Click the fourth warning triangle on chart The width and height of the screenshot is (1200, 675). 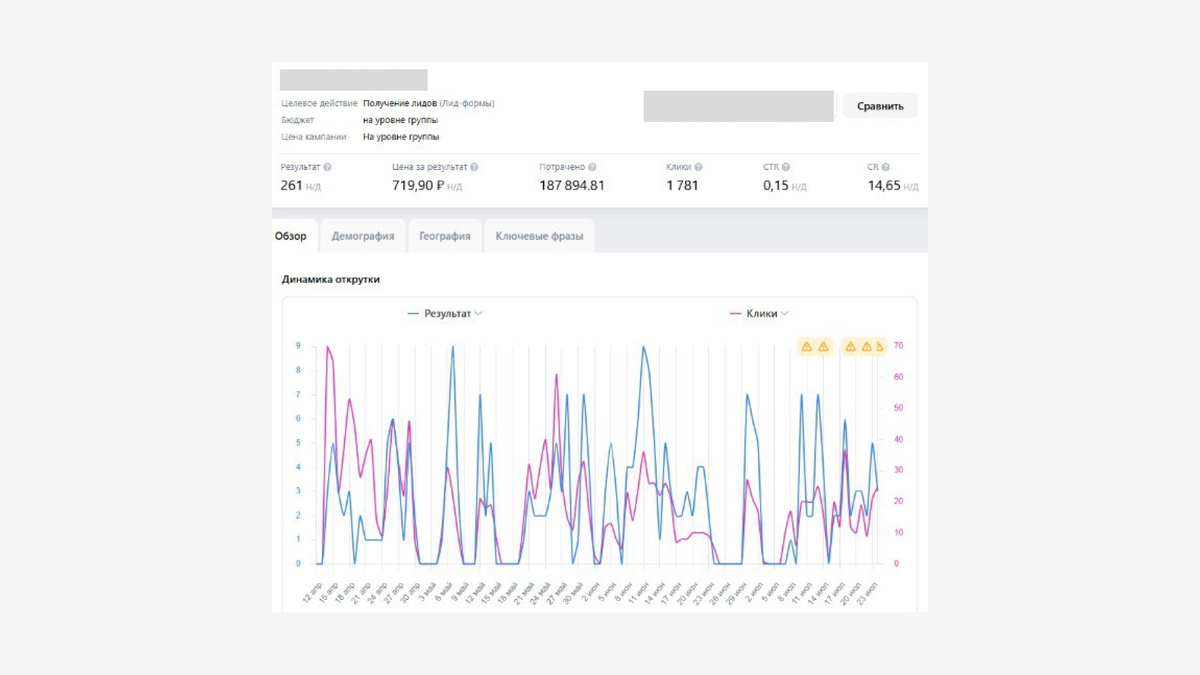tap(867, 347)
